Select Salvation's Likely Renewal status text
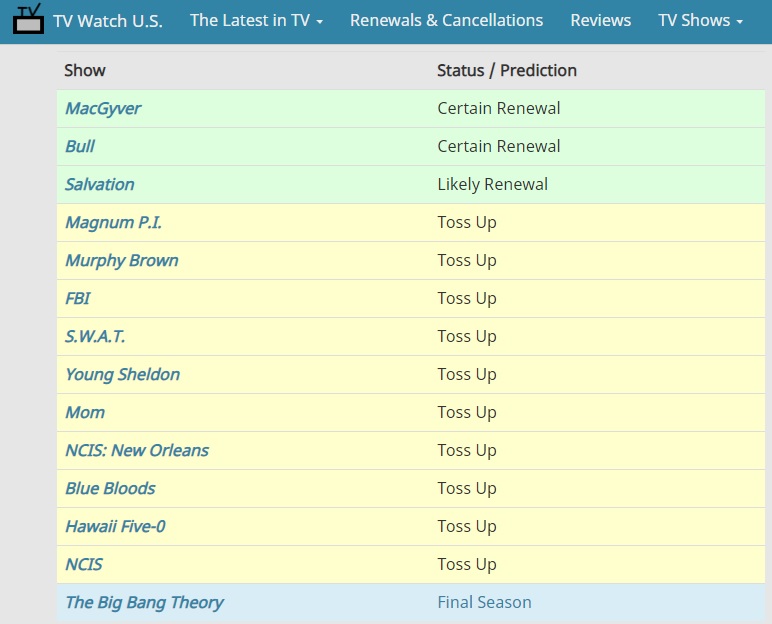Image resolution: width=772 pixels, height=624 pixels. tap(493, 185)
